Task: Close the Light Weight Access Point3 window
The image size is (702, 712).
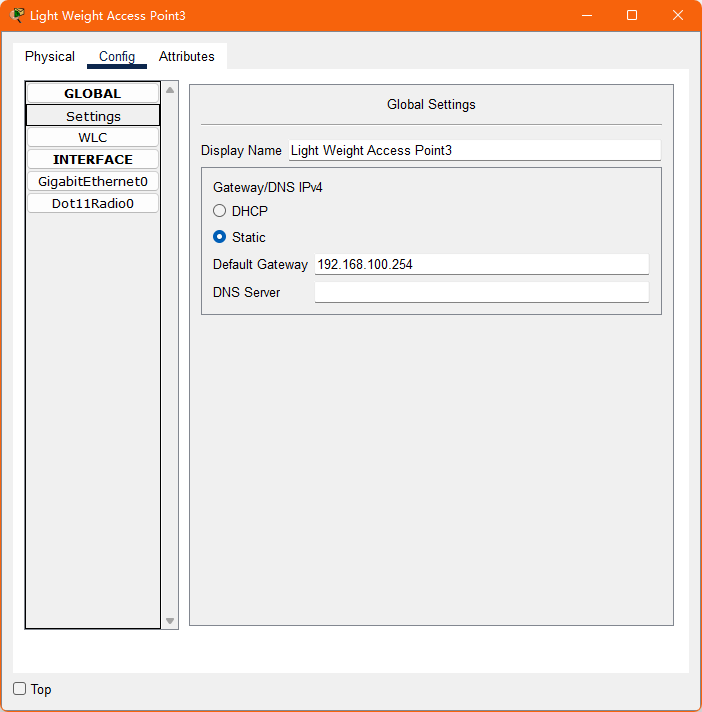Action: click(x=677, y=15)
